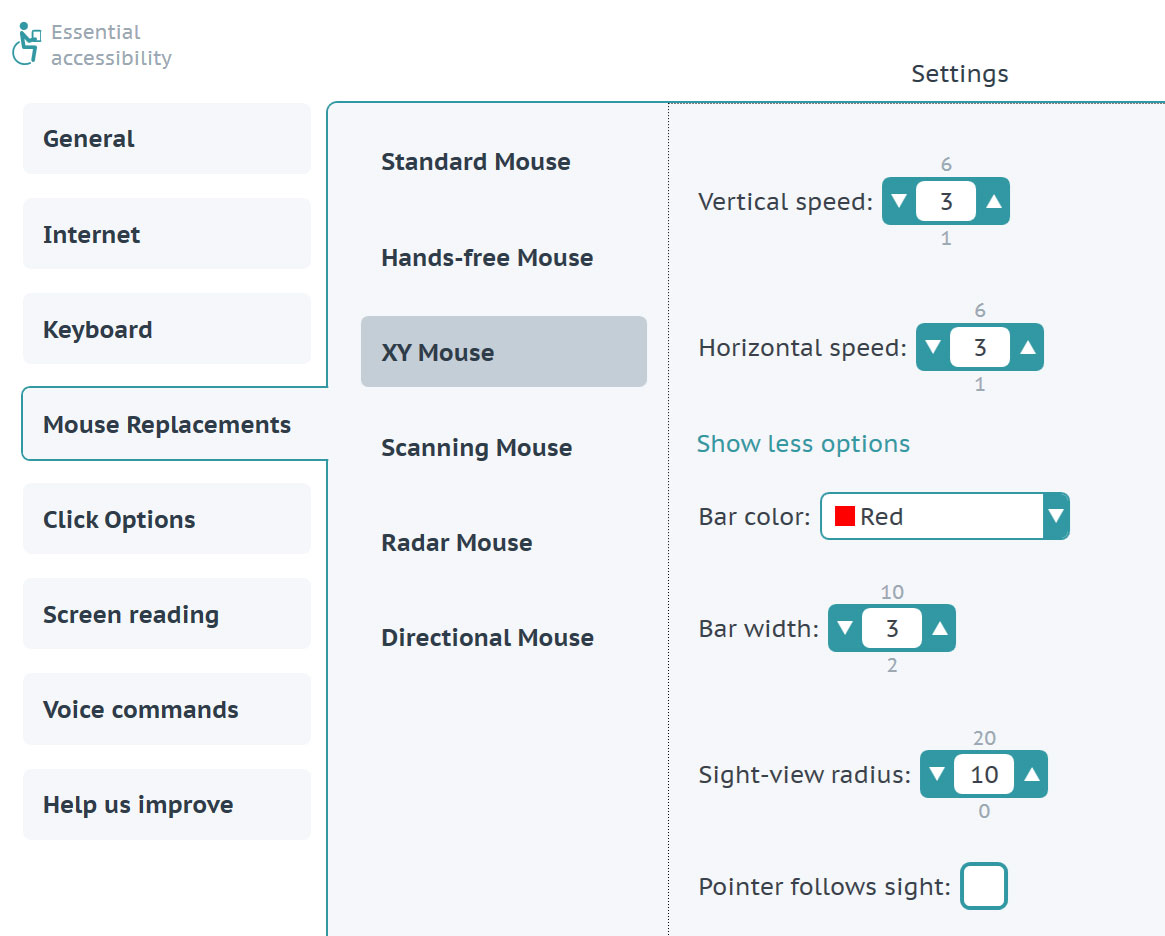Increase Horizontal speed with up arrow
The height and width of the screenshot is (936, 1165).
[1028, 347]
